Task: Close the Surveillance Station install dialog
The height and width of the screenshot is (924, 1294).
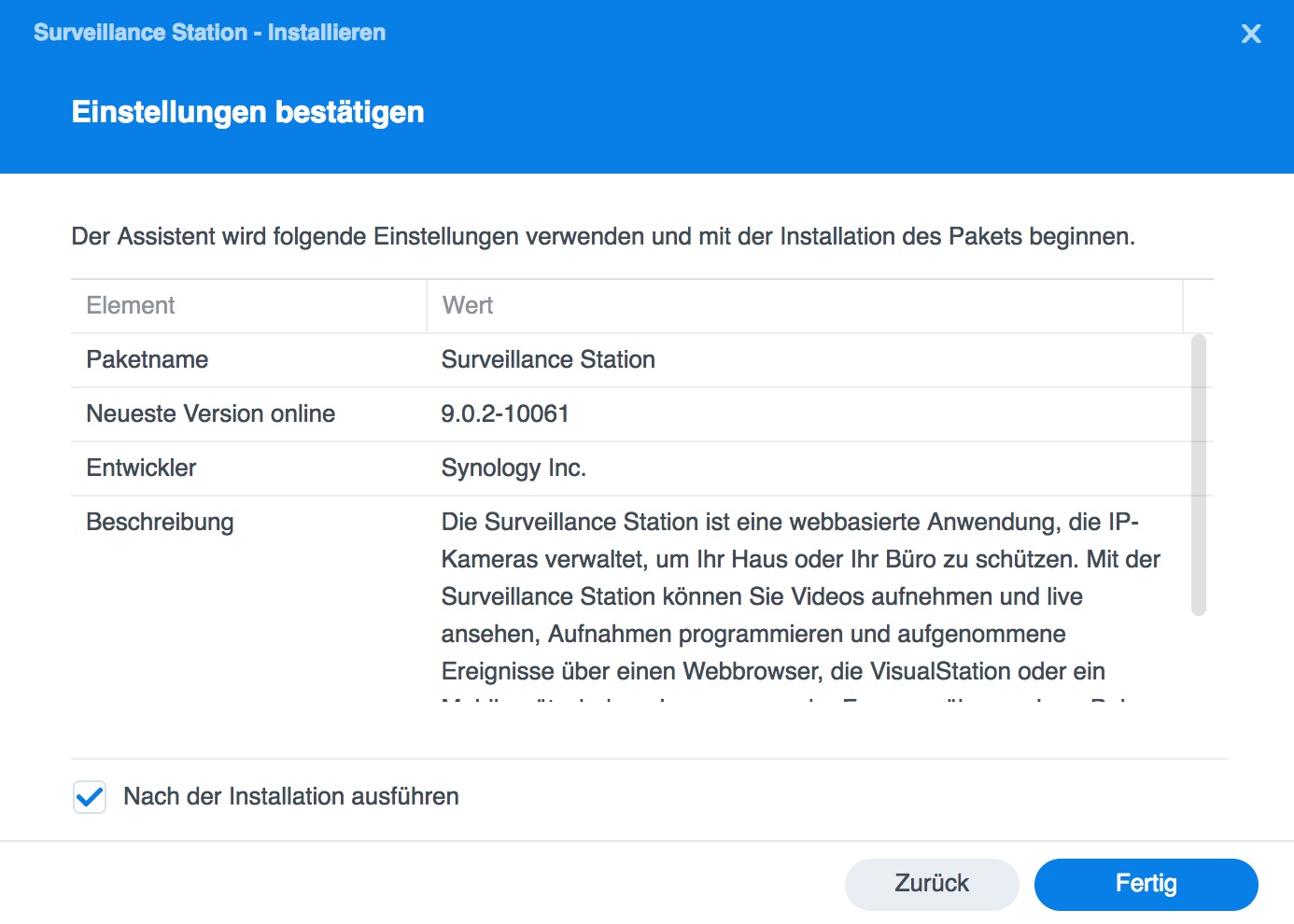Action: 1251,35
